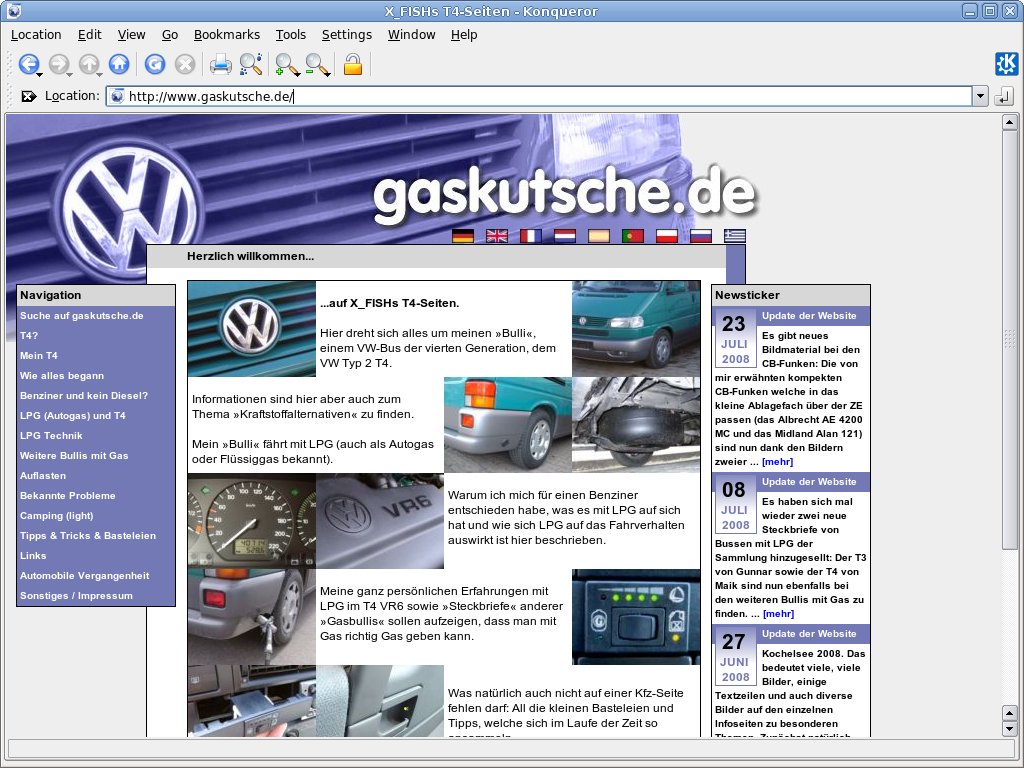
Task: Click the site favicon in the location bar
Action: click(117, 97)
